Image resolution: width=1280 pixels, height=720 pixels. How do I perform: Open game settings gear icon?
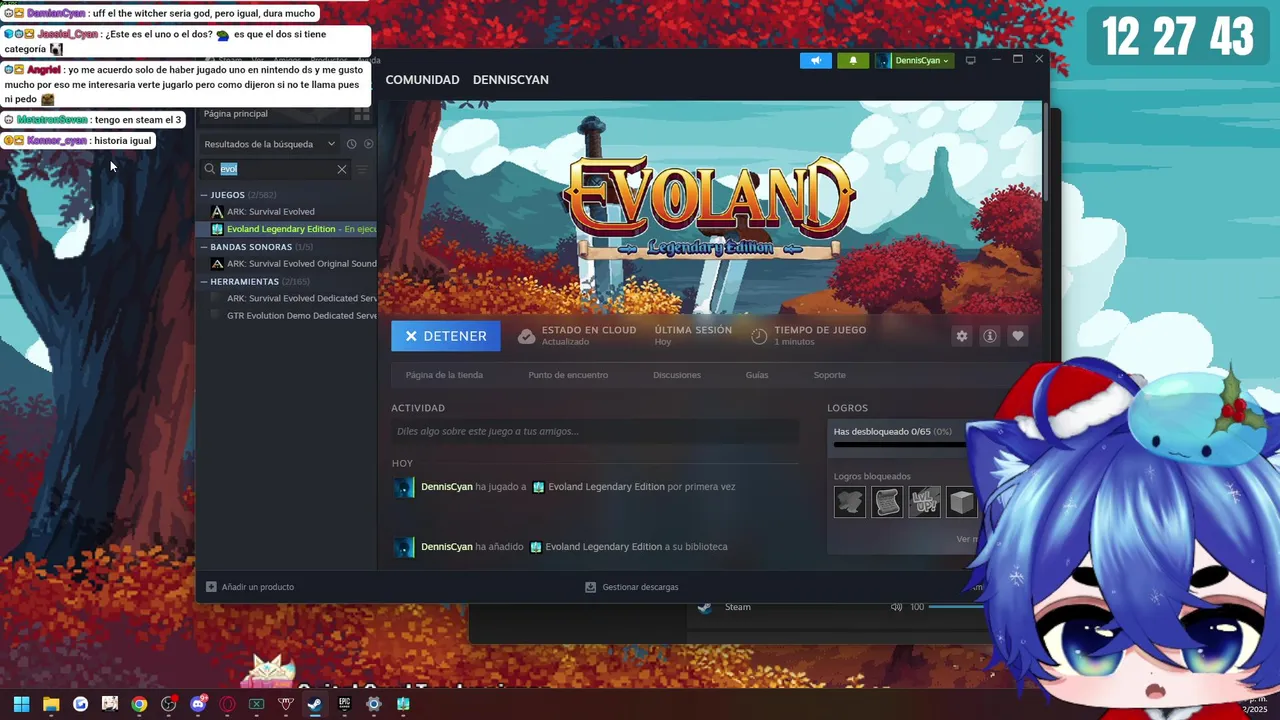(x=962, y=336)
